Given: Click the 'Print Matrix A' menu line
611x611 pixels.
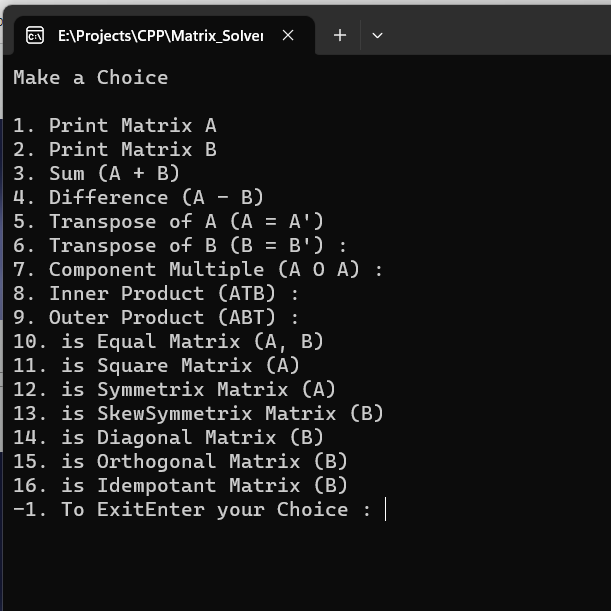Looking at the screenshot, I should click(115, 125).
